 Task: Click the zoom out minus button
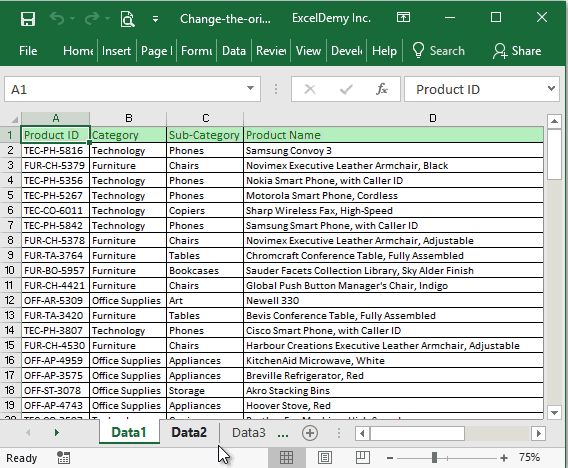click(390, 458)
